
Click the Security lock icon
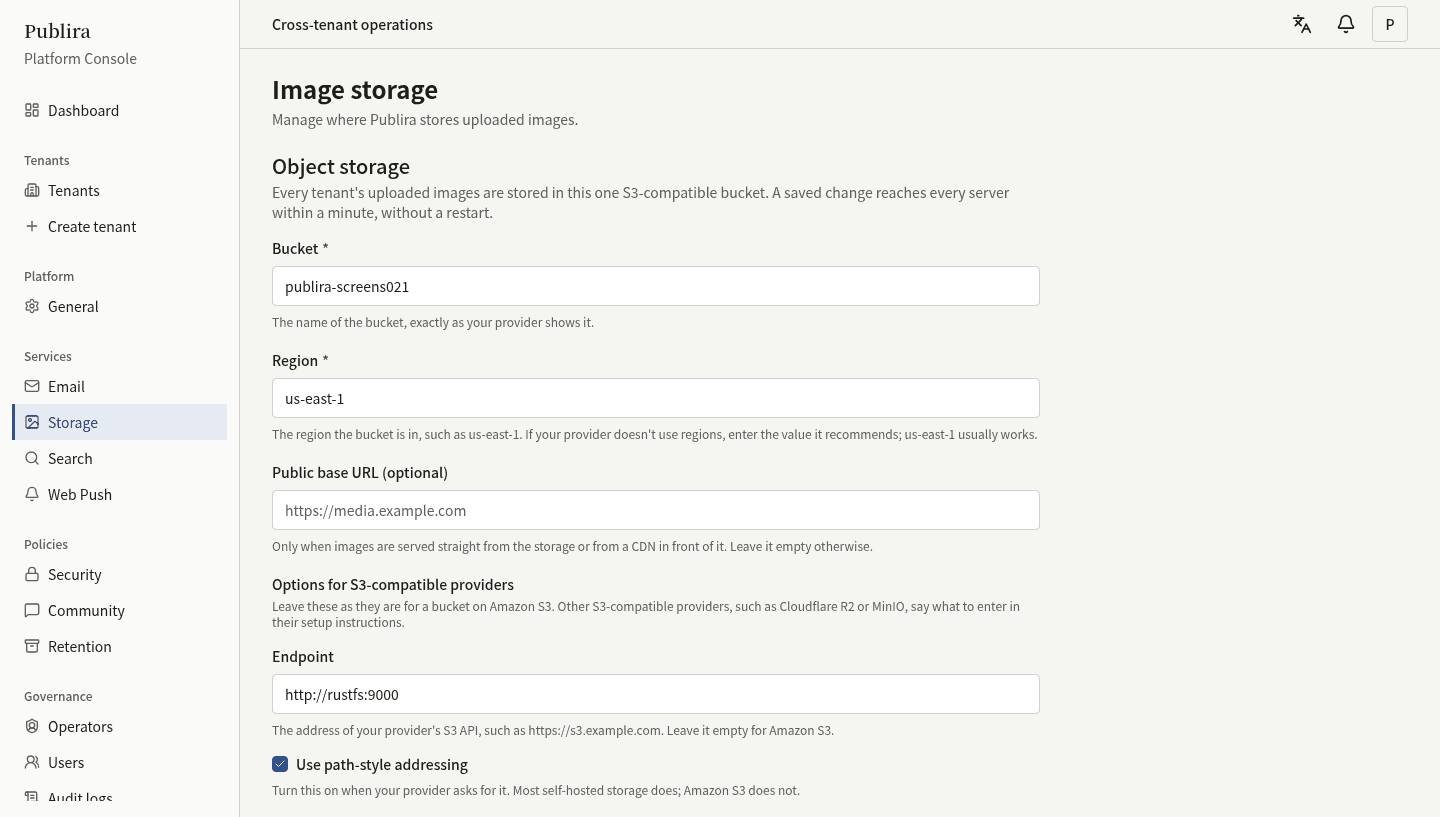[x=32, y=574]
